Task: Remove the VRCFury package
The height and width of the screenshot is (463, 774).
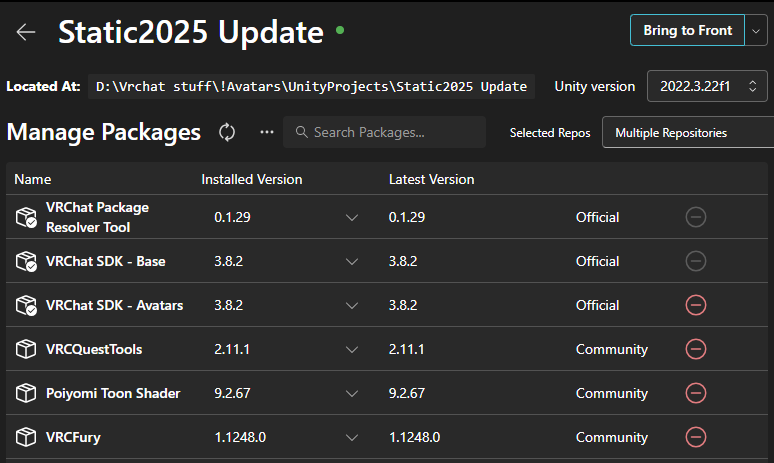Action: (x=696, y=437)
